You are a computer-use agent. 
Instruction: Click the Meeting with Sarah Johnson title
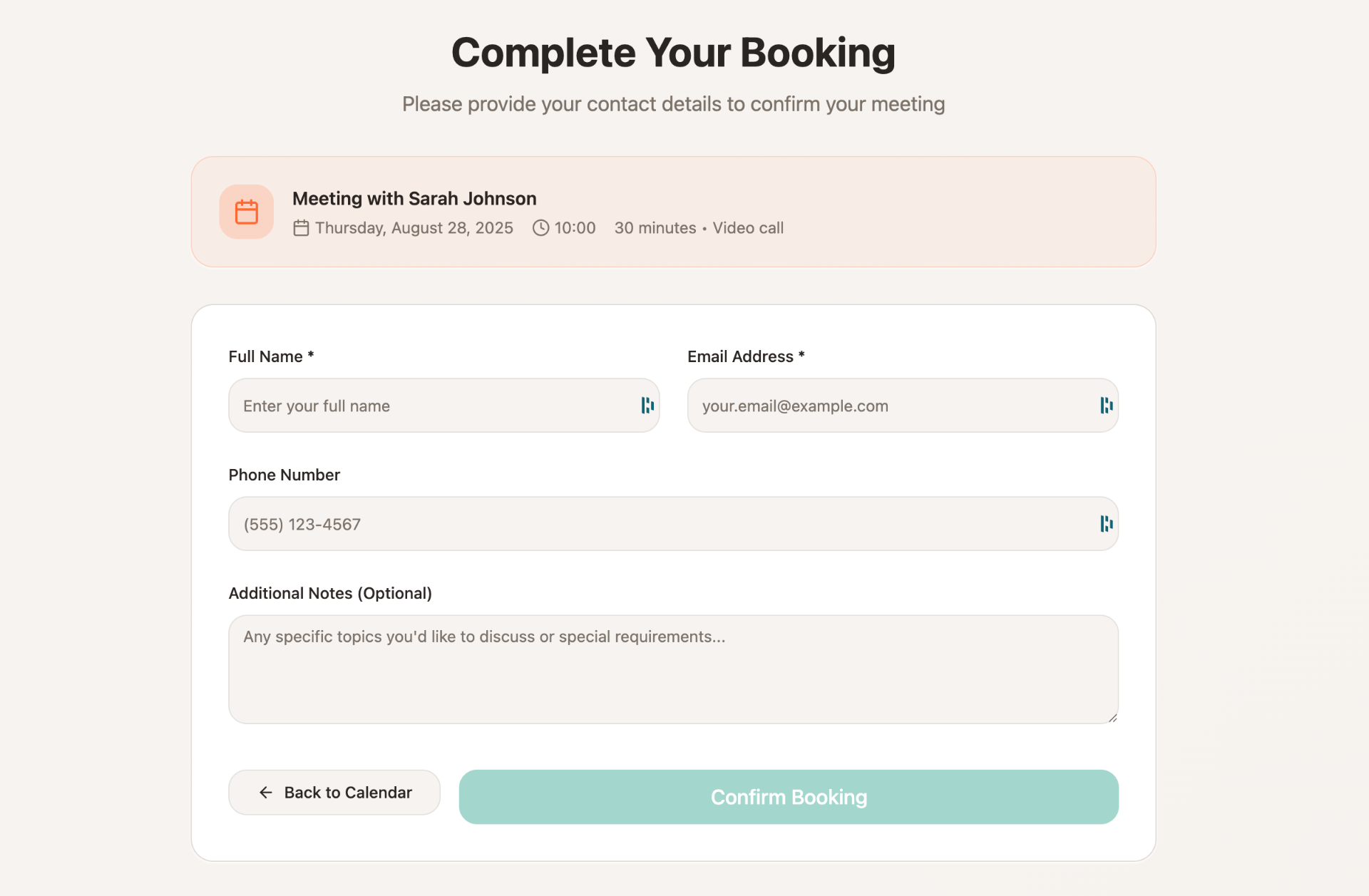click(x=414, y=199)
